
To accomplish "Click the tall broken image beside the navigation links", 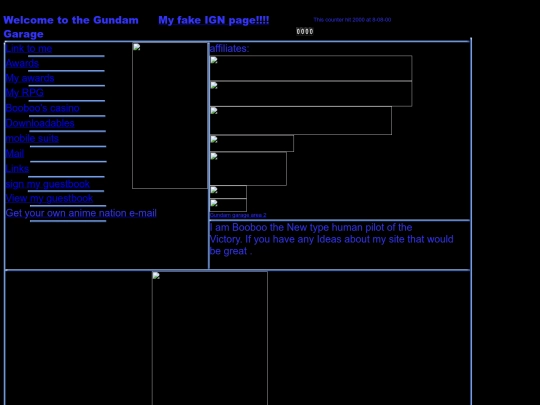I will tap(170, 116).
